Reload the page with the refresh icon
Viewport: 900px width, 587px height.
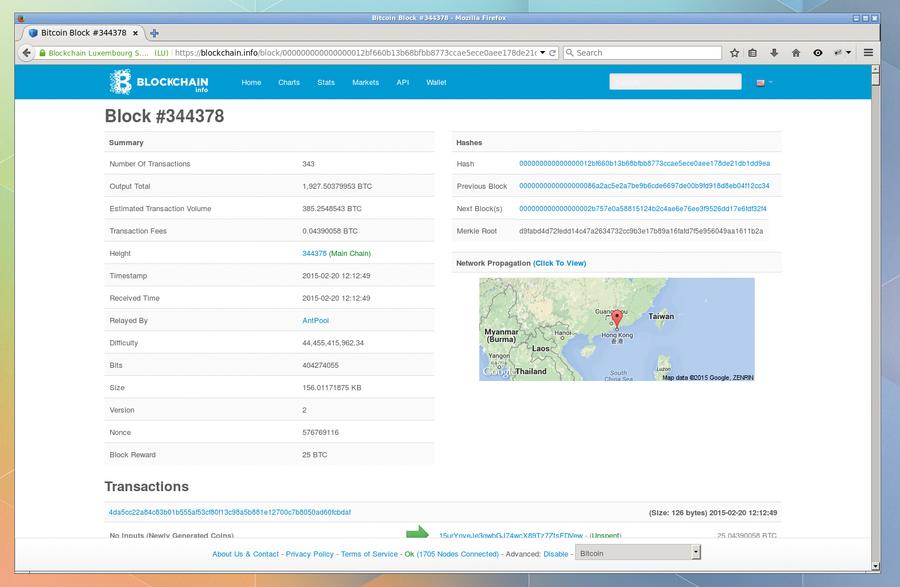click(552, 53)
